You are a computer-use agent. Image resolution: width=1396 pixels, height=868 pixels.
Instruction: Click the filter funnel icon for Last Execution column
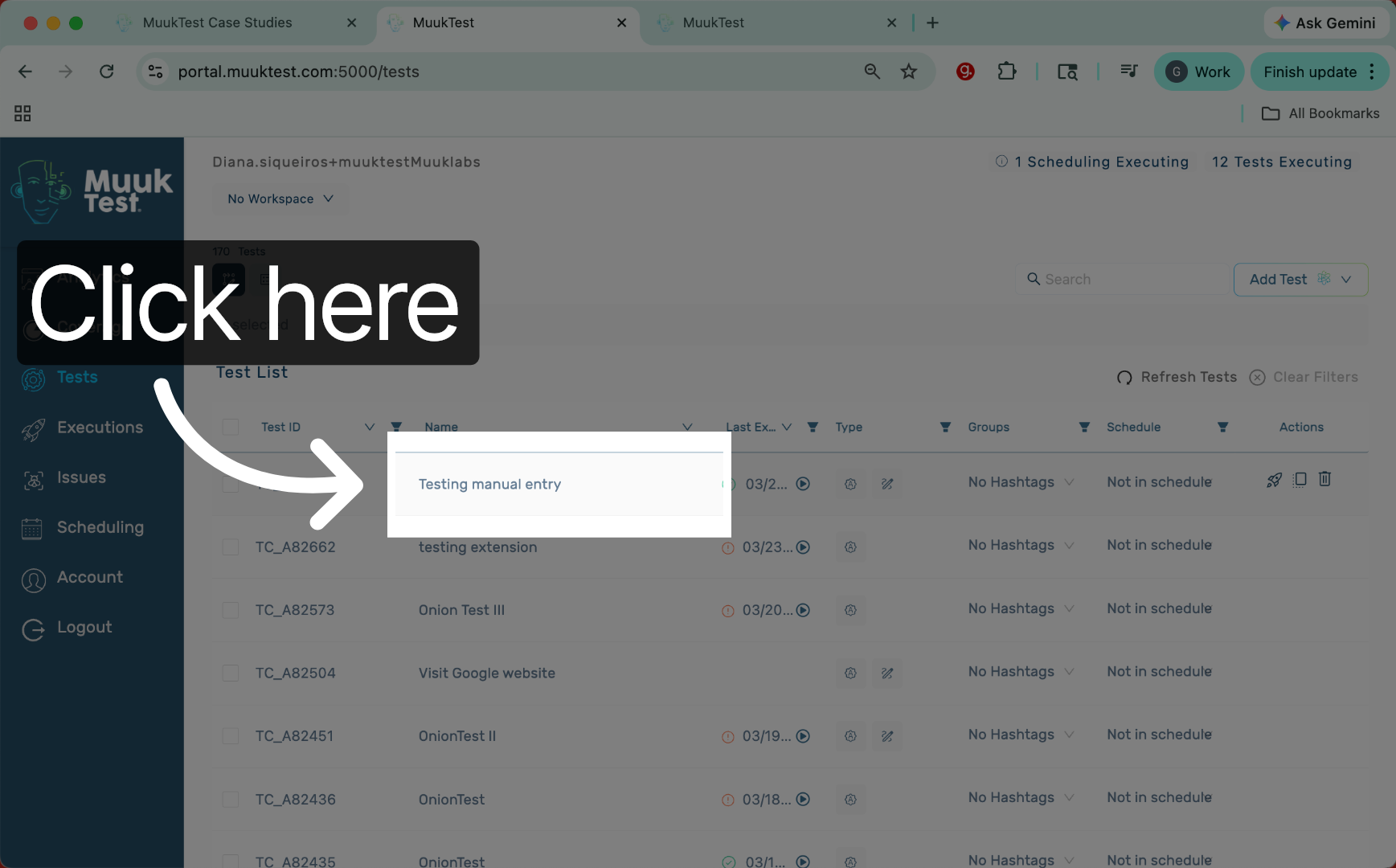point(813,427)
